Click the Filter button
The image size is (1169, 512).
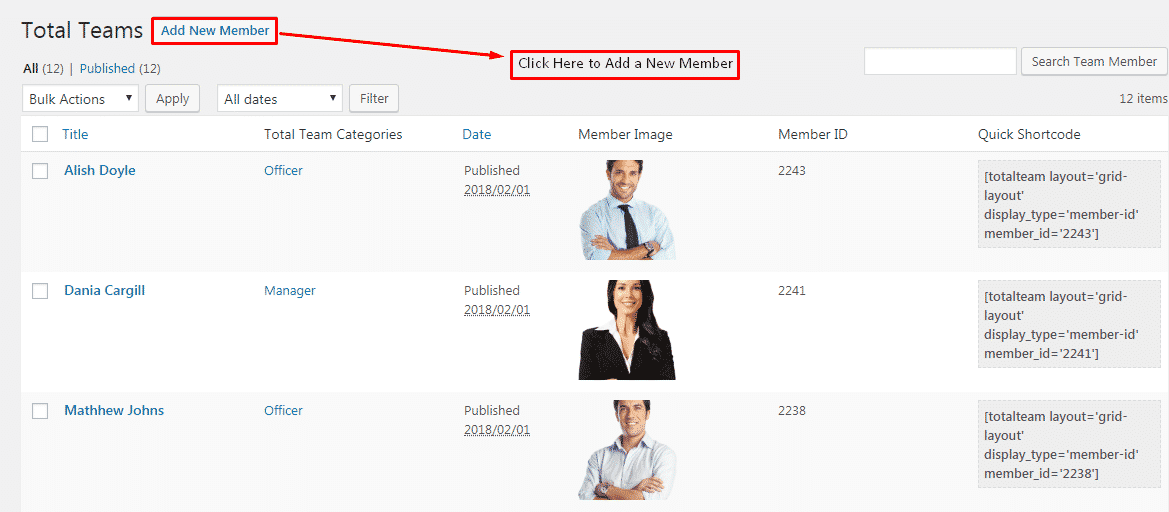(374, 98)
